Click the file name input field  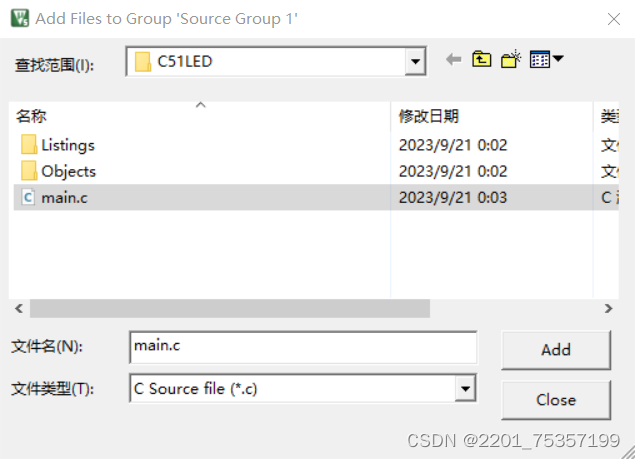pyautogui.click(x=303, y=347)
